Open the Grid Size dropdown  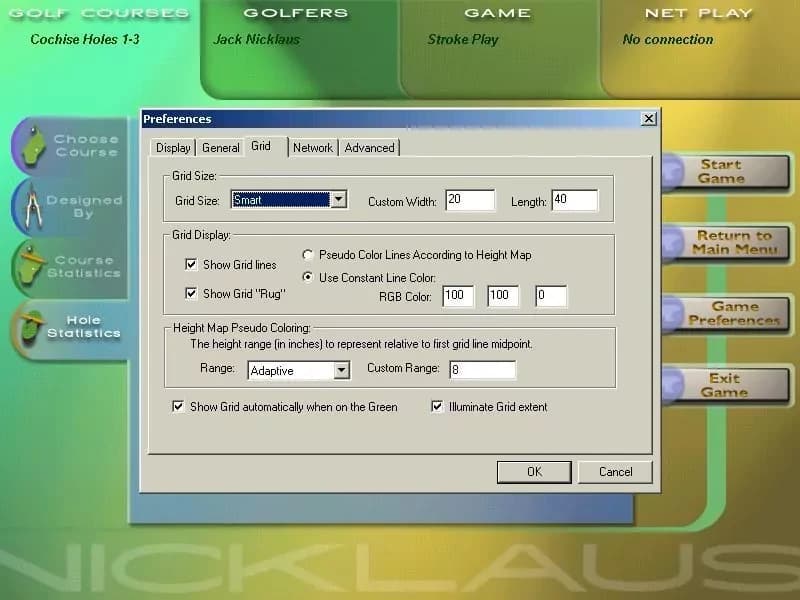(336, 199)
